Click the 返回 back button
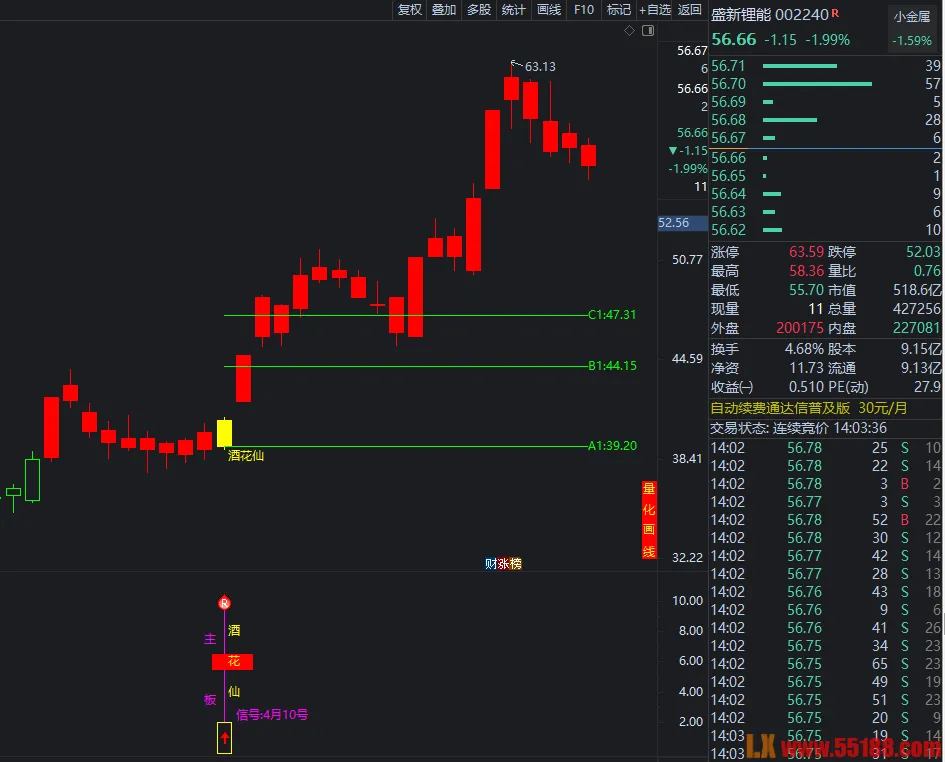The width and height of the screenshot is (945, 762). tap(689, 10)
